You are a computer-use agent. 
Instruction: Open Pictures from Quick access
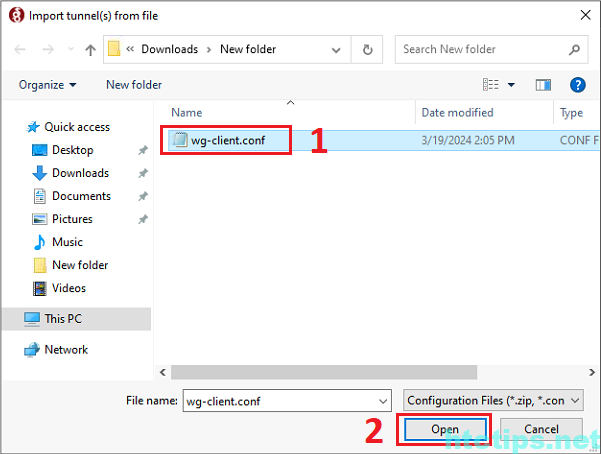click(72, 219)
